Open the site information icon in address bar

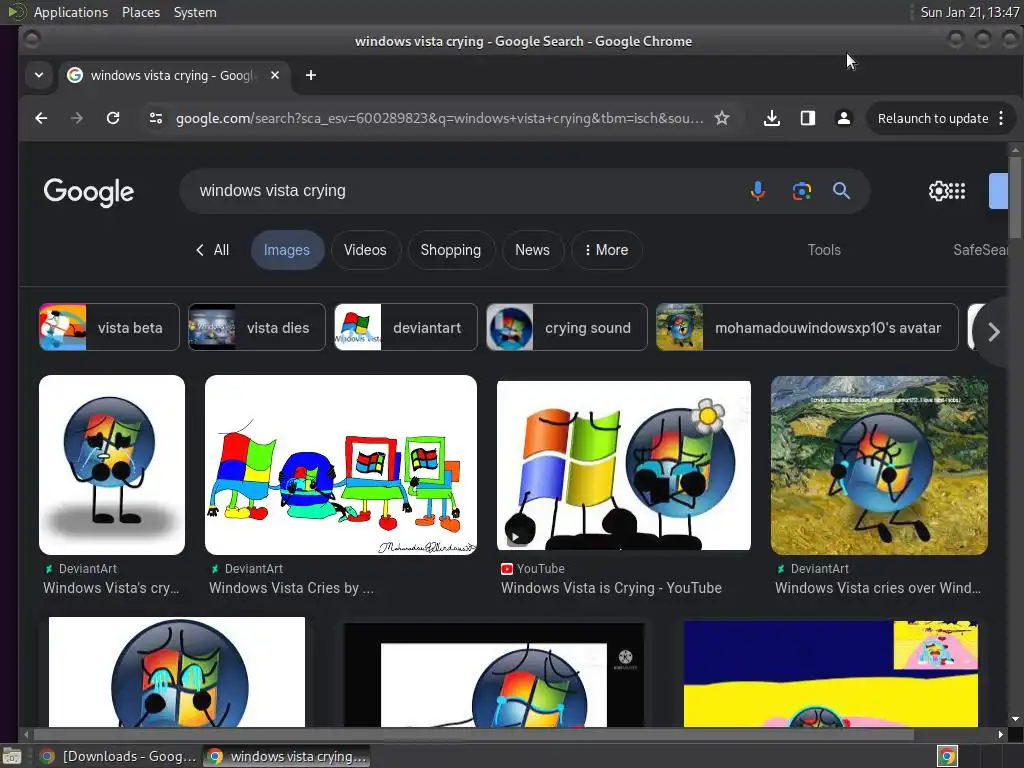(x=156, y=118)
